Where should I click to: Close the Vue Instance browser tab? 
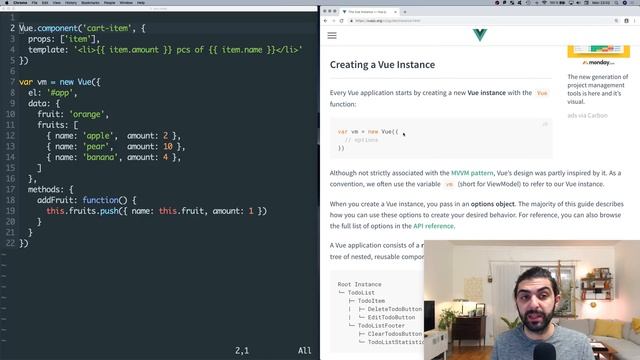(x=395, y=12)
